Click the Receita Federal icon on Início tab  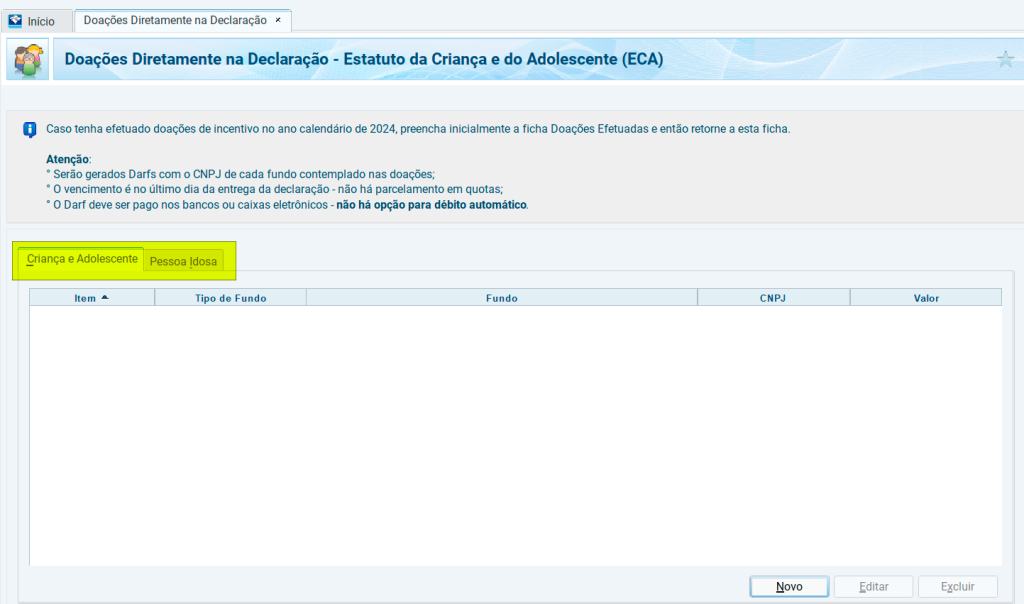(x=15, y=21)
